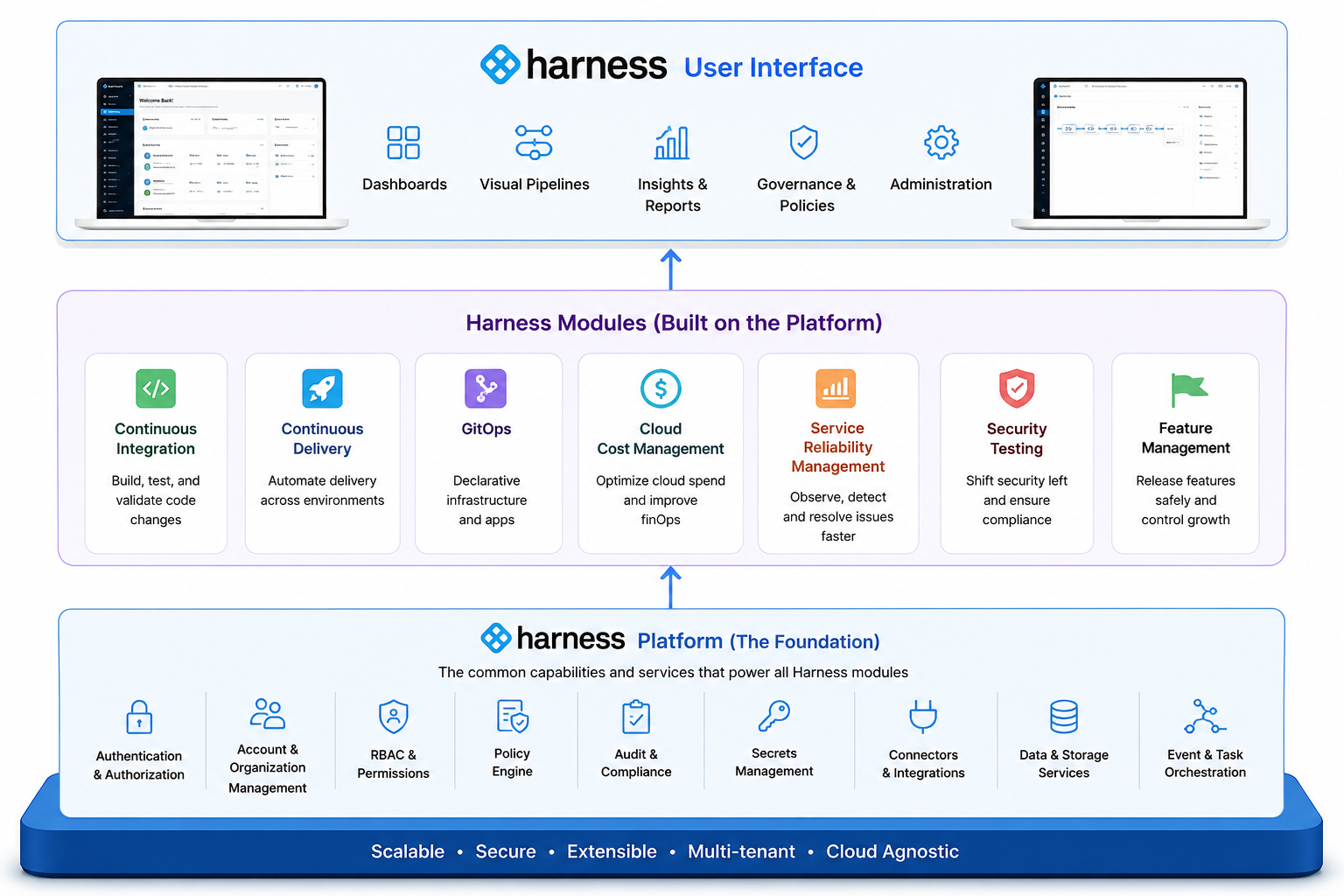Click the Visual Pipelines icon
The height and width of the screenshot is (896, 1344).
[x=534, y=142]
